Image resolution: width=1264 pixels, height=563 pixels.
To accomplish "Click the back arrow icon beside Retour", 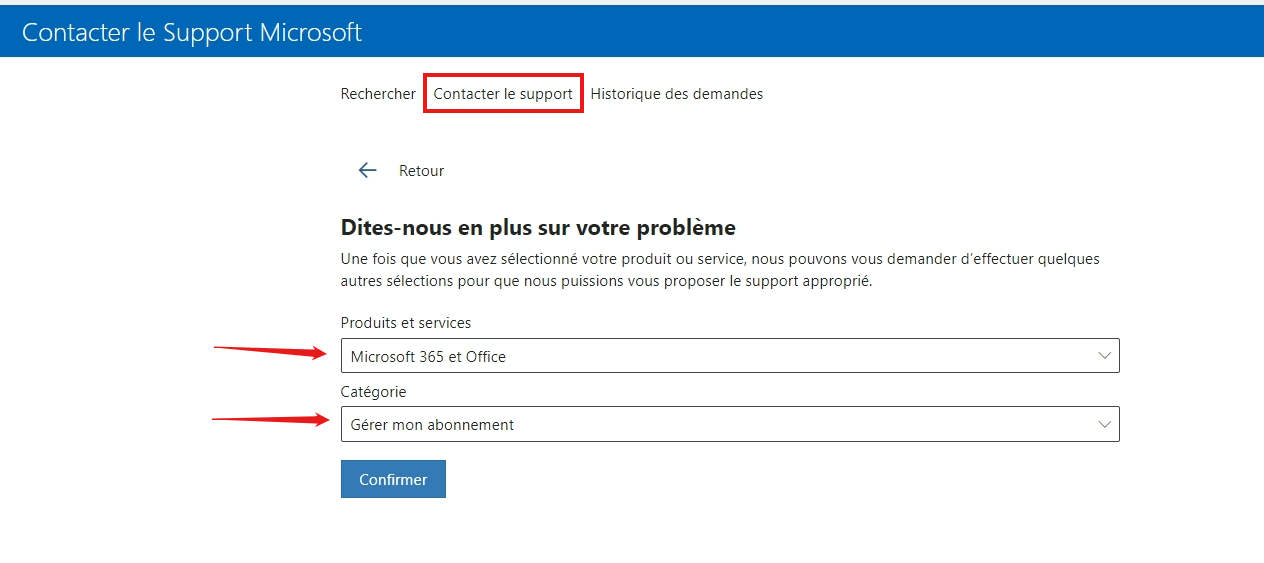I will pyautogui.click(x=367, y=171).
